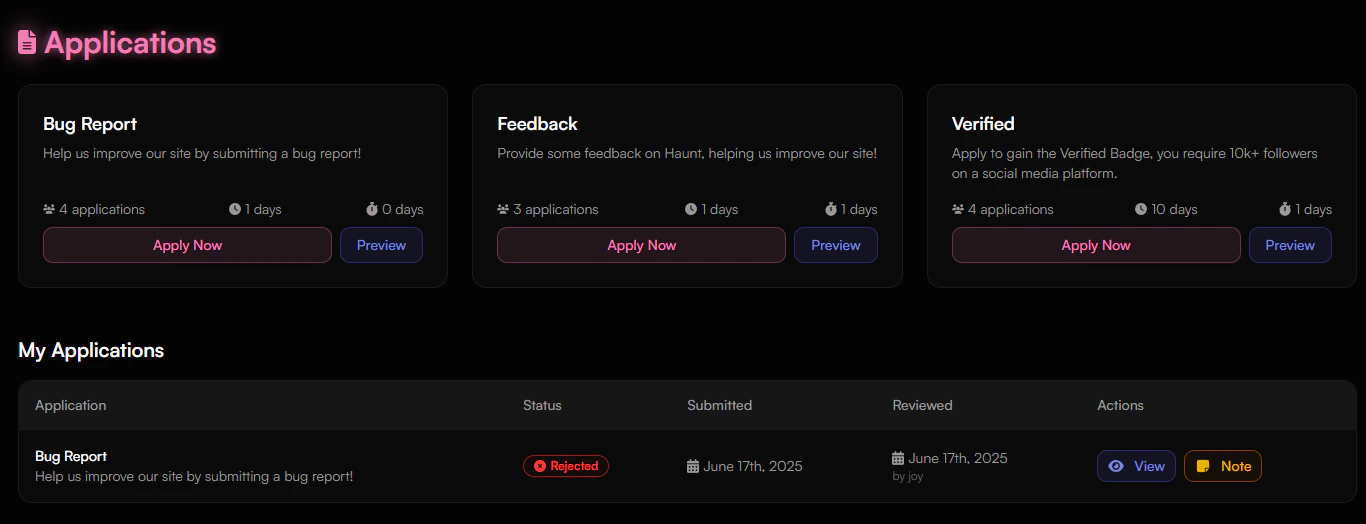Click the Bug Report card description text
The width and height of the screenshot is (1366, 524).
[x=202, y=154]
